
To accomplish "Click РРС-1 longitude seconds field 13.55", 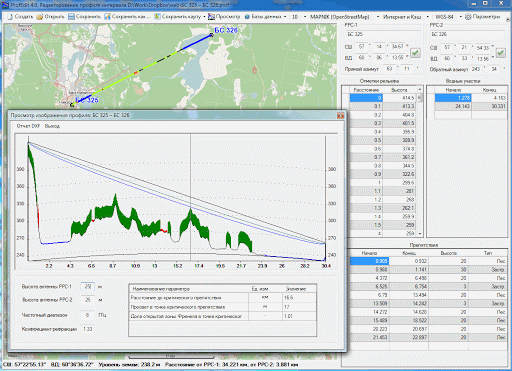I will click(x=397, y=58).
